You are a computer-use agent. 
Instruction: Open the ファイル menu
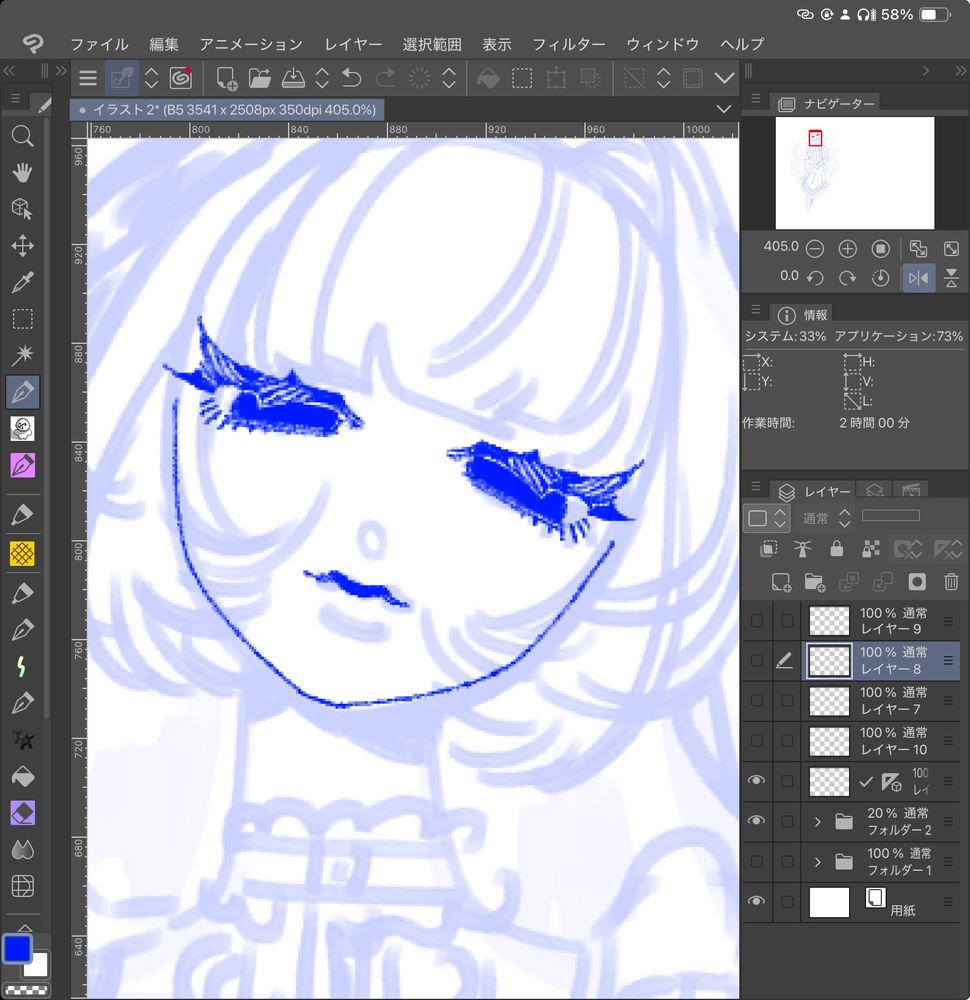coord(99,44)
